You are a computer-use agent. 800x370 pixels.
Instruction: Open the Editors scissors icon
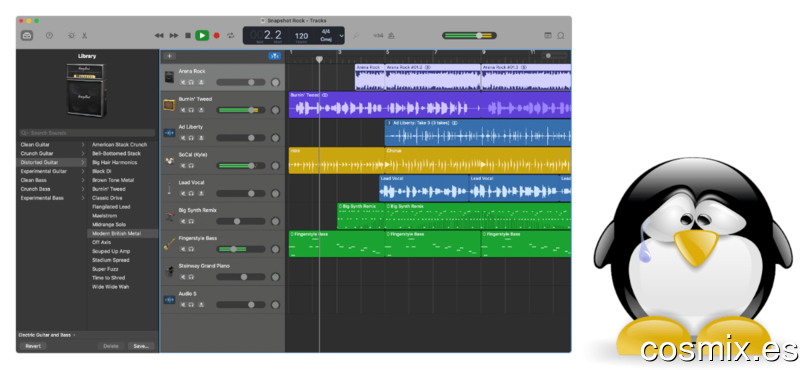[x=84, y=36]
